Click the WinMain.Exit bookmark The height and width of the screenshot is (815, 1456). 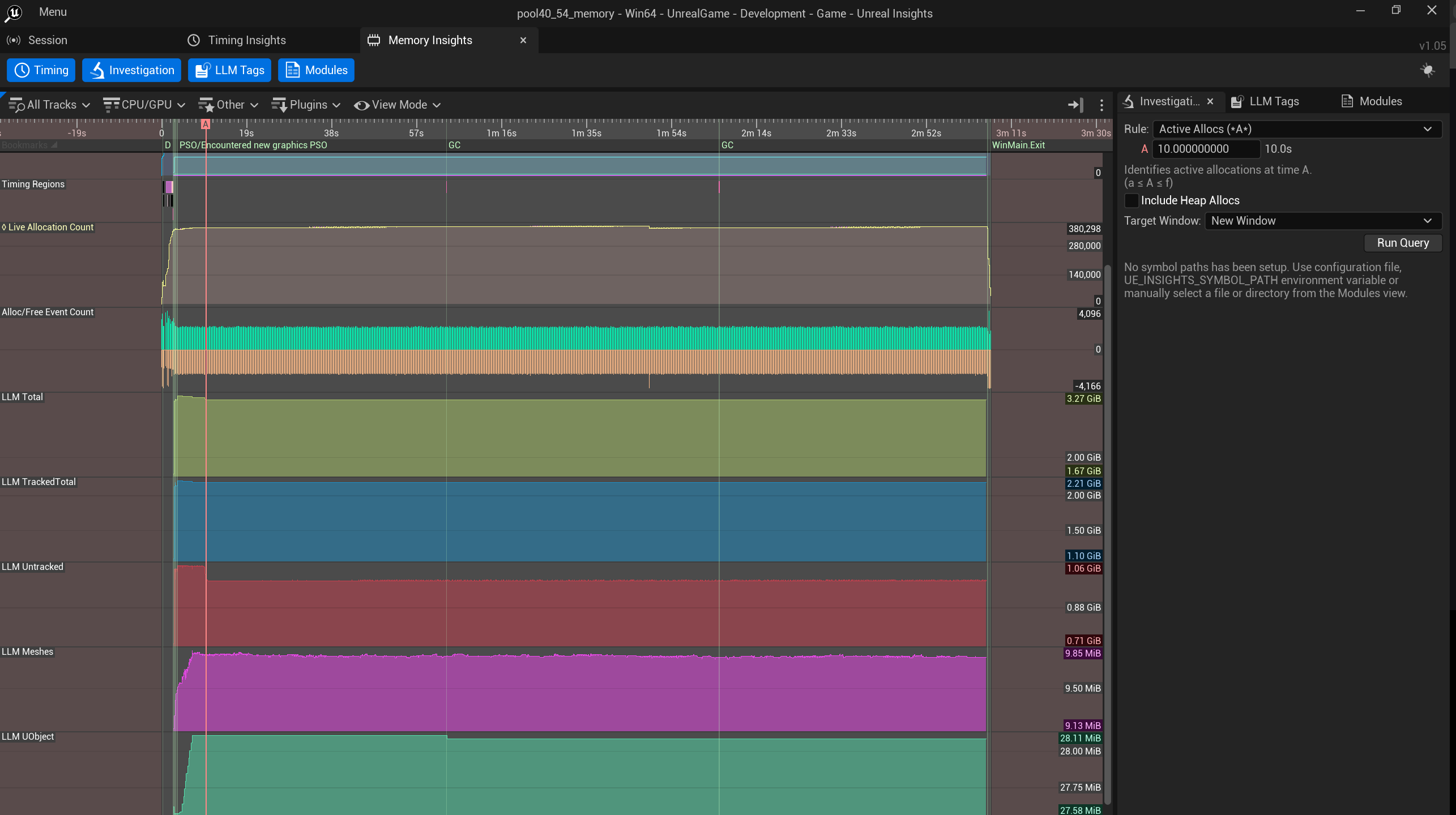point(1018,145)
